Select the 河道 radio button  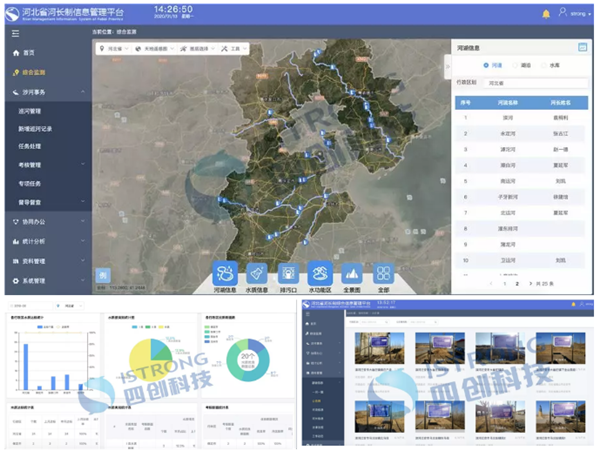(x=486, y=66)
